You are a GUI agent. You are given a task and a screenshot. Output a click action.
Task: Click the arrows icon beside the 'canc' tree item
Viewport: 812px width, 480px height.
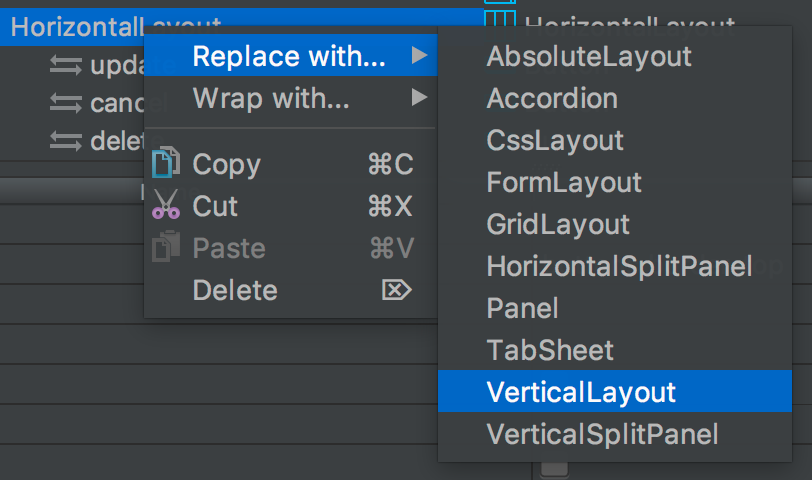click(66, 103)
